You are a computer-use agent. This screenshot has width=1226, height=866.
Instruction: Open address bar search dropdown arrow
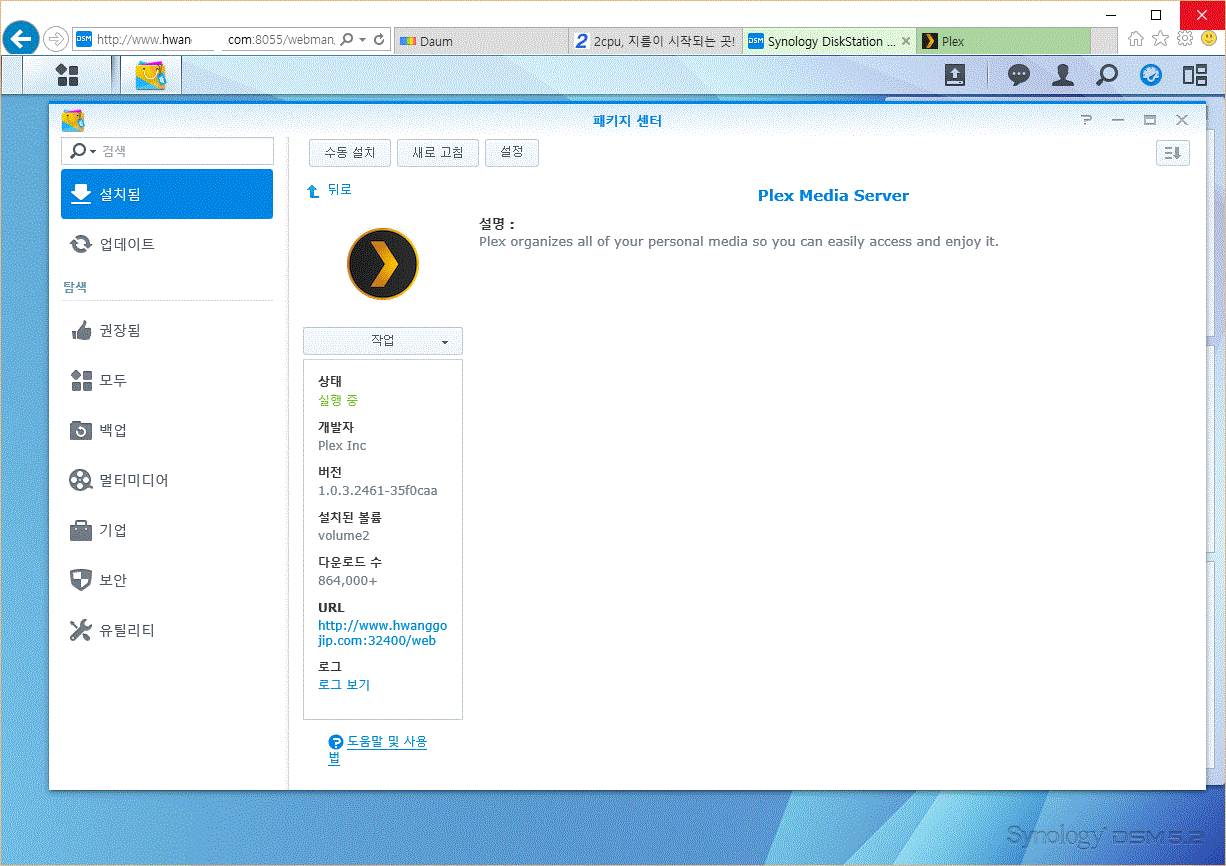(x=361, y=40)
